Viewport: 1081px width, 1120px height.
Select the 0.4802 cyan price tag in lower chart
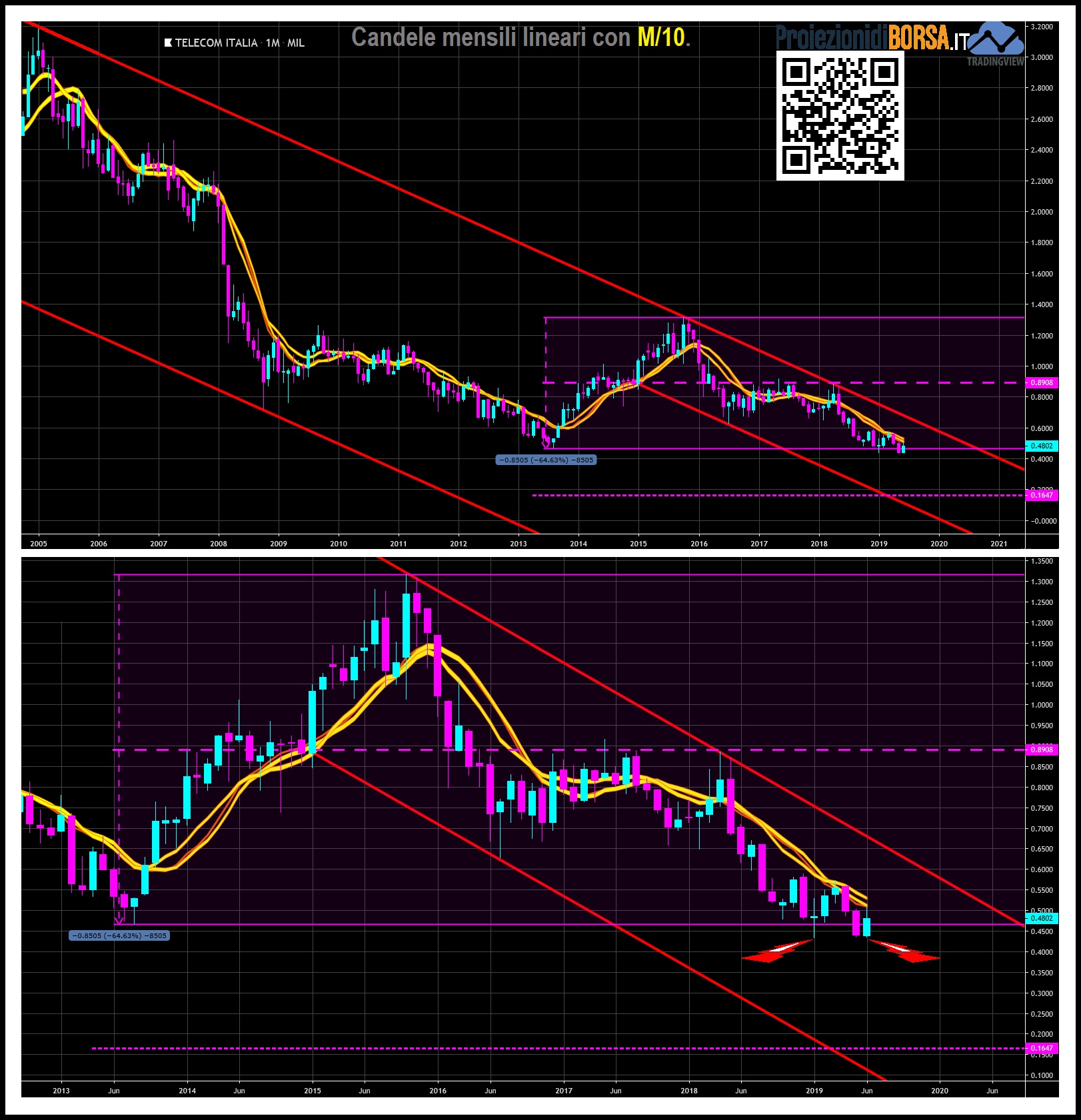[1042, 918]
